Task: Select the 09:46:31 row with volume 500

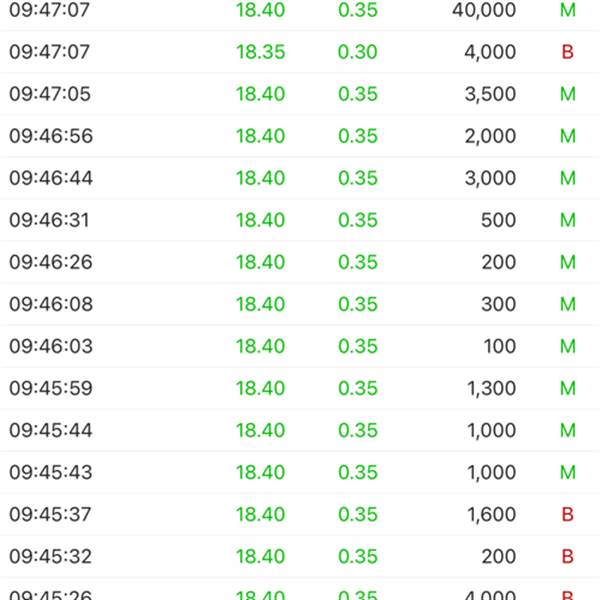Action: [x=300, y=220]
